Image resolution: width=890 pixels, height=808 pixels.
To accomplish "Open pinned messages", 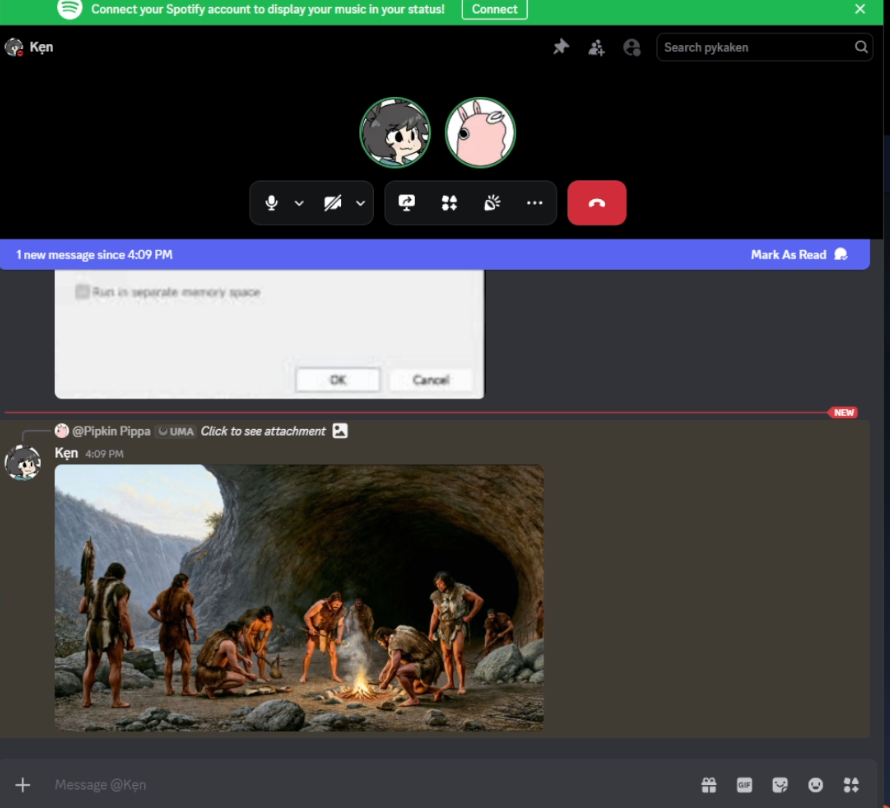I will (x=561, y=47).
